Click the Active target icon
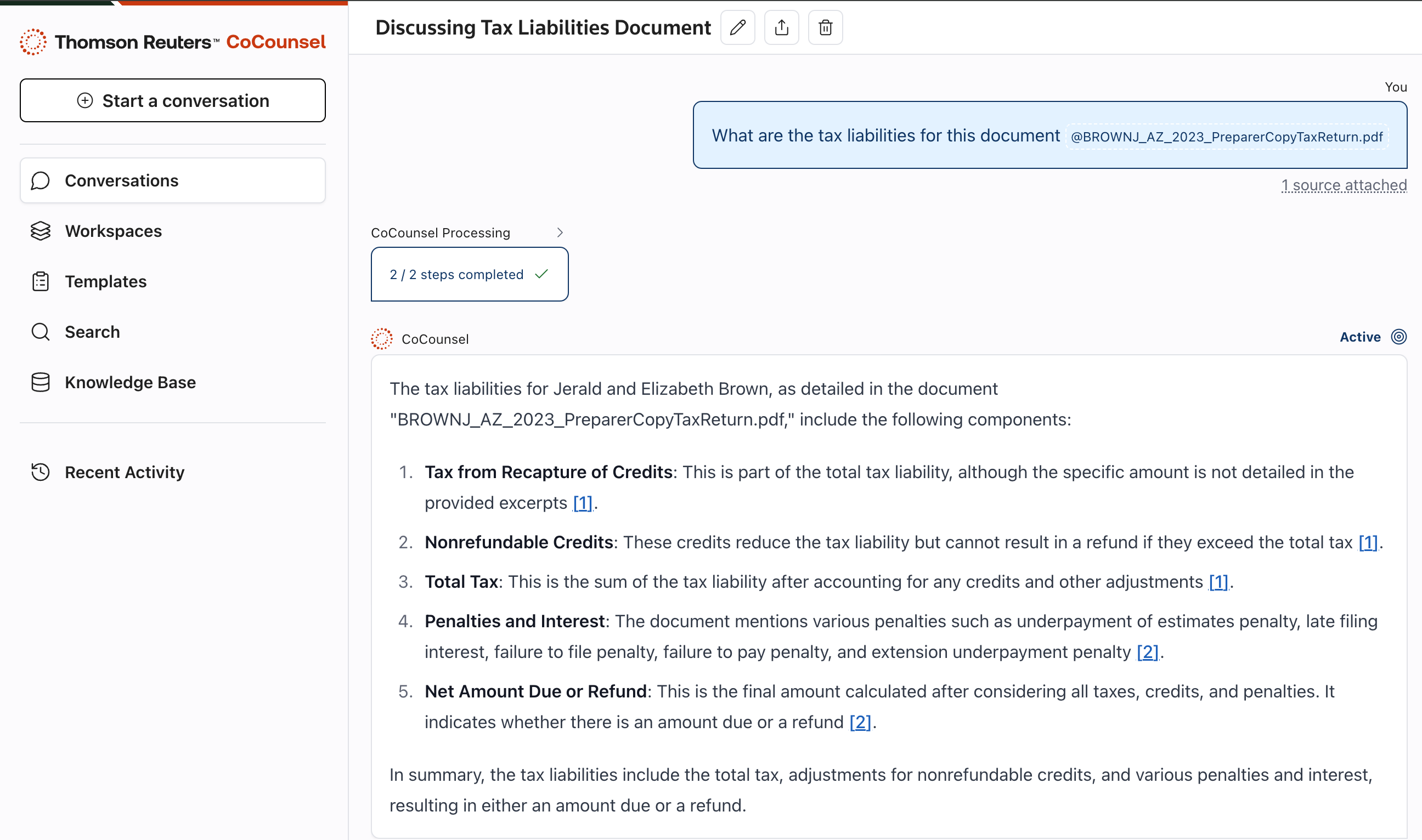1422x840 pixels. click(1398, 337)
